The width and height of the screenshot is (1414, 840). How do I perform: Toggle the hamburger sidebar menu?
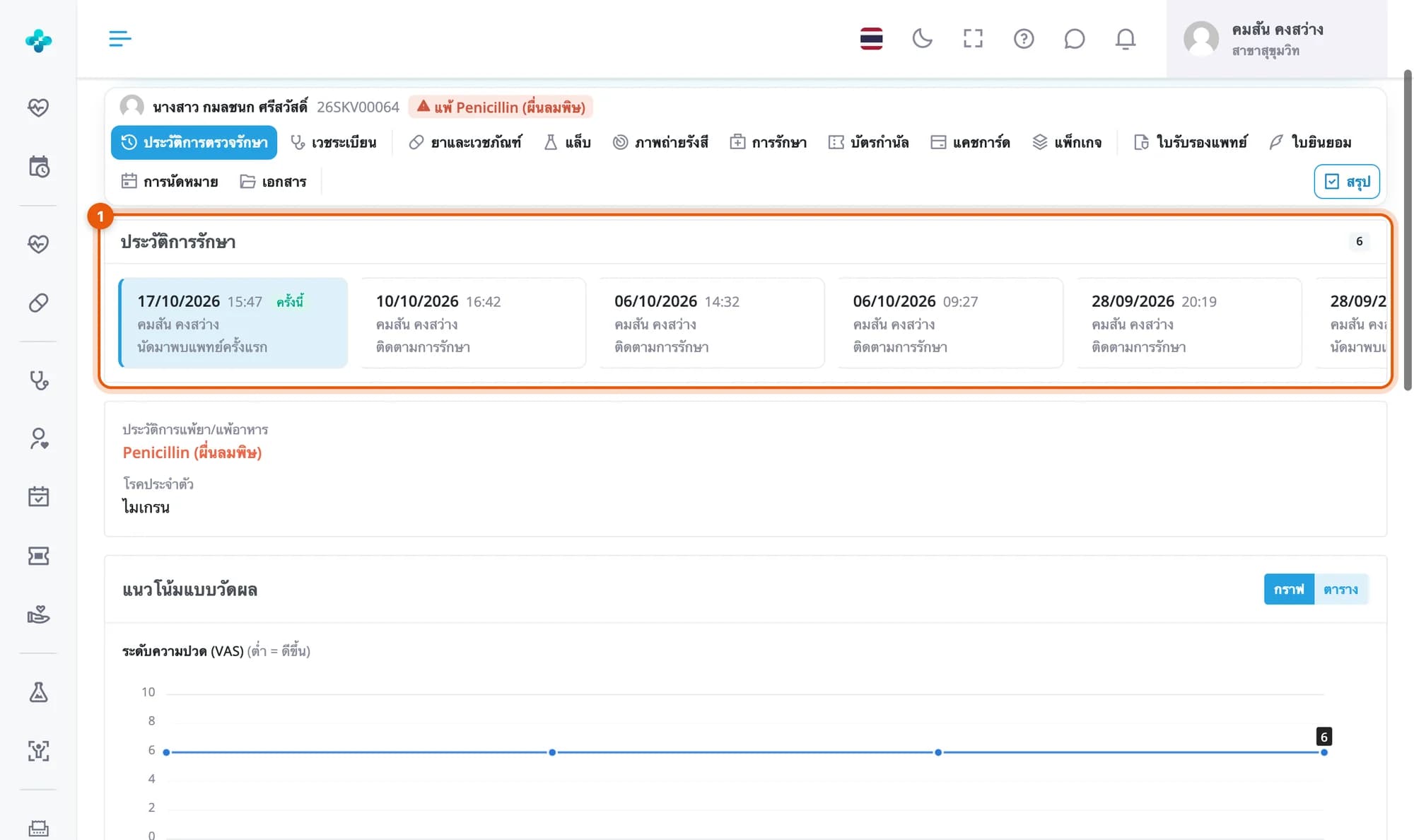point(120,38)
